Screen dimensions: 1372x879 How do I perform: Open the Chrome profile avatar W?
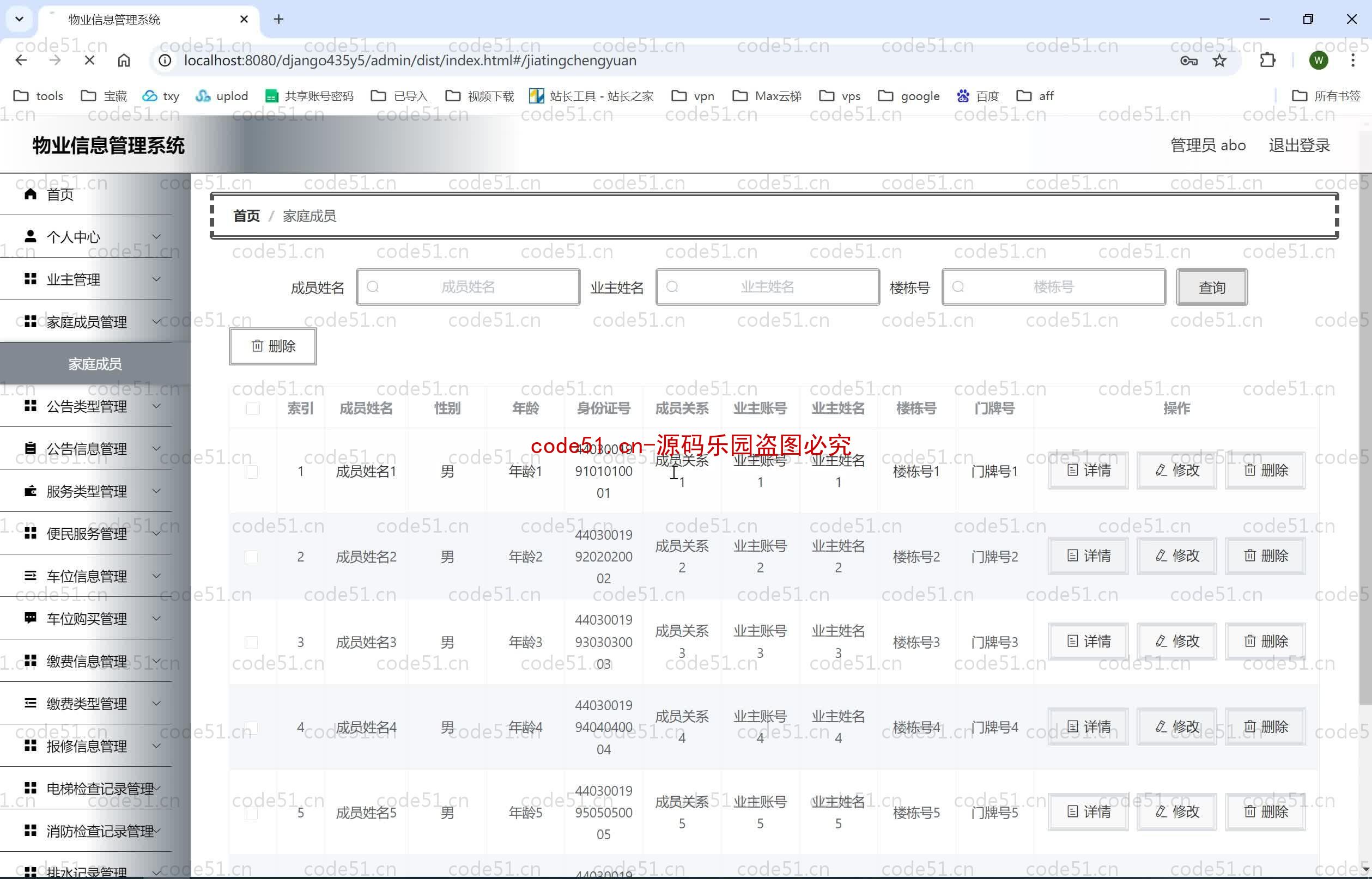click(1319, 60)
